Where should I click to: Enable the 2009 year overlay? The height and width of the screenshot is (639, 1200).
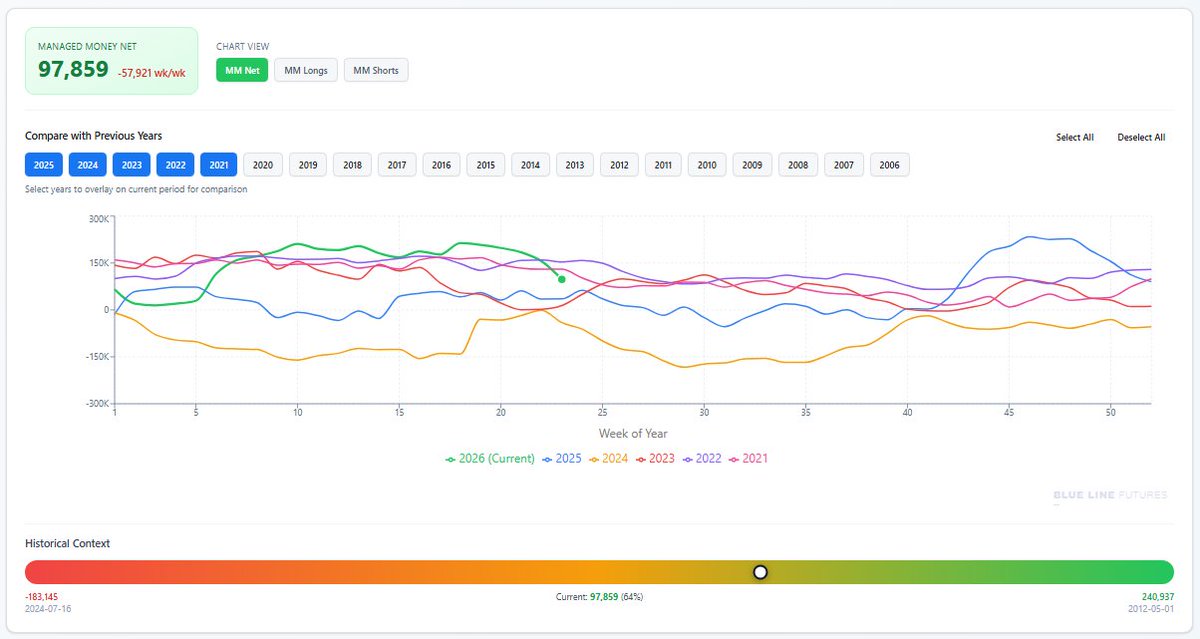point(752,165)
